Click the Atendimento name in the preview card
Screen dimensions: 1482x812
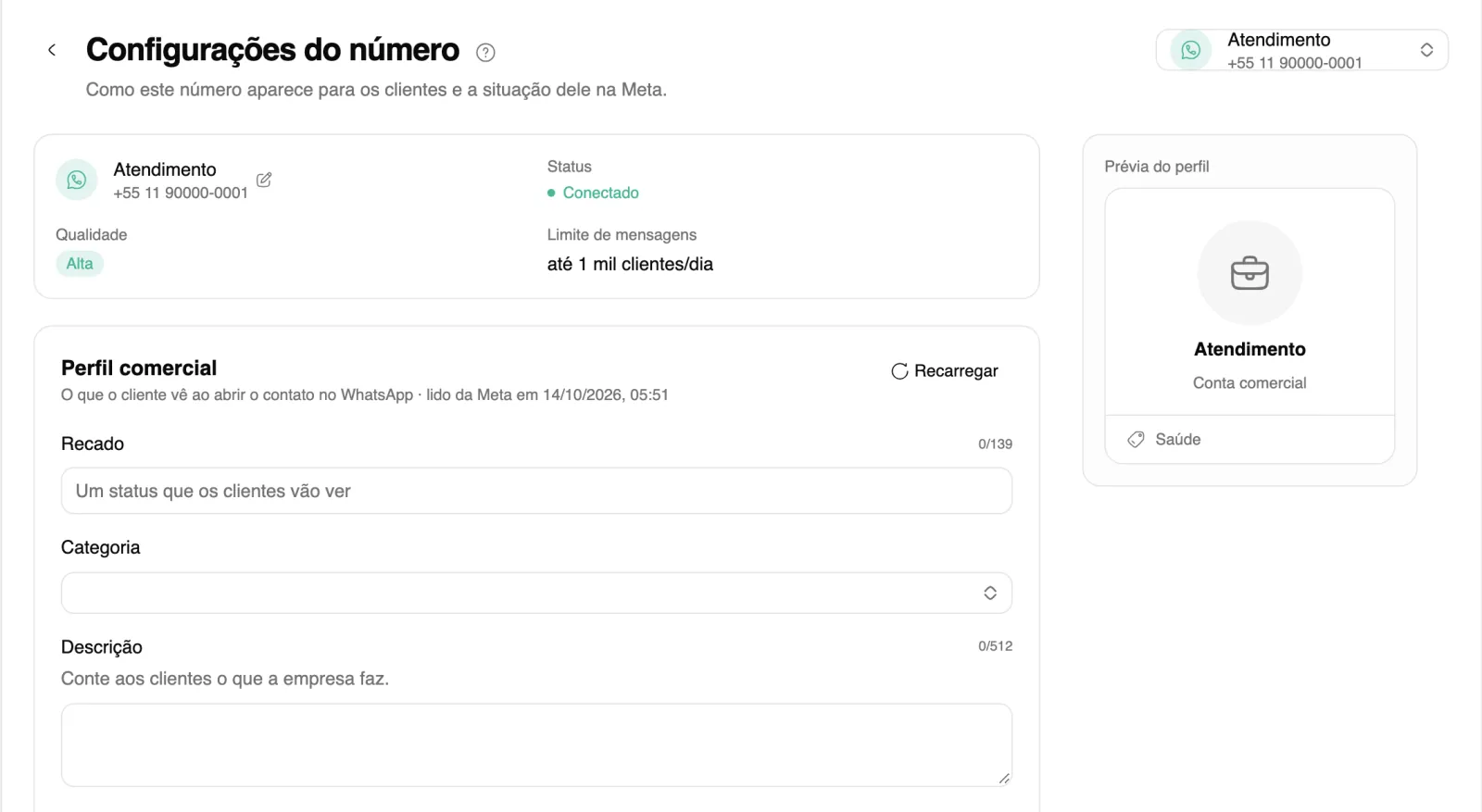tap(1250, 349)
